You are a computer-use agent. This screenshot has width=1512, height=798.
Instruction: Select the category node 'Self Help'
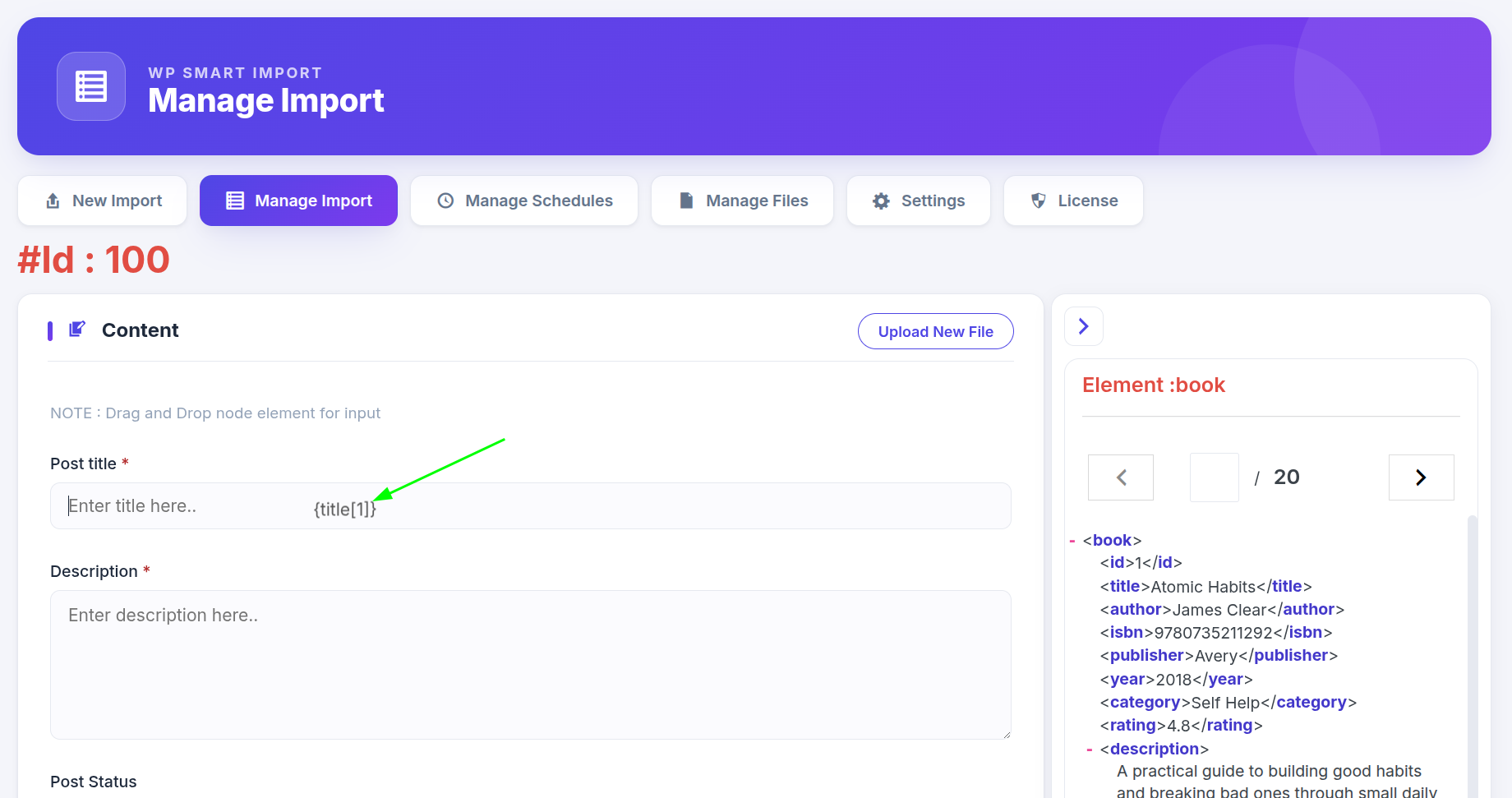click(x=1228, y=703)
